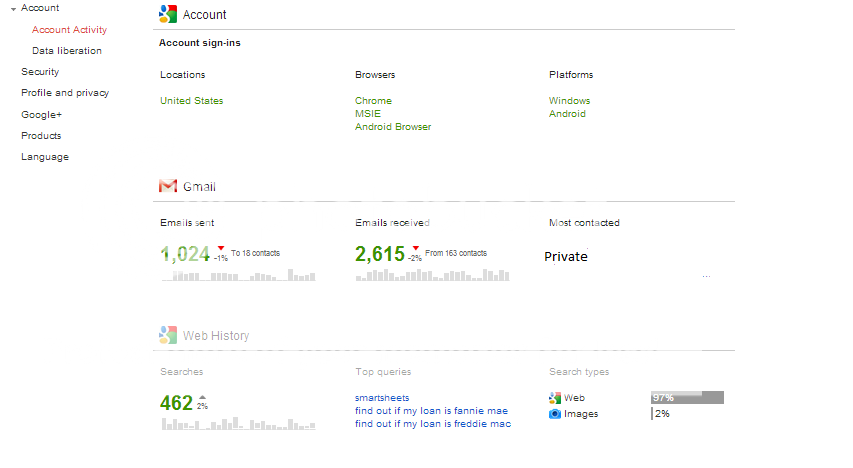
Task: Open Language settings in sidebar
Action: (x=45, y=157)
